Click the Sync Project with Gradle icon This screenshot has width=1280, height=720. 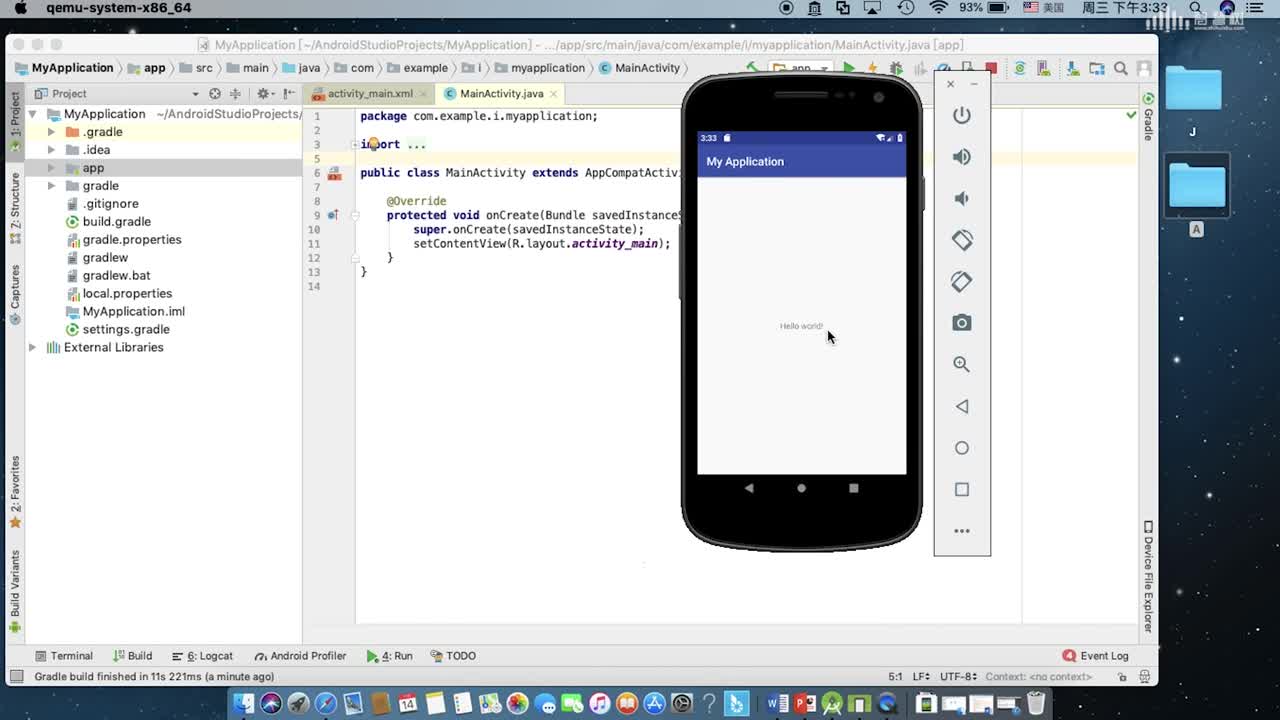click(1019, 68)
